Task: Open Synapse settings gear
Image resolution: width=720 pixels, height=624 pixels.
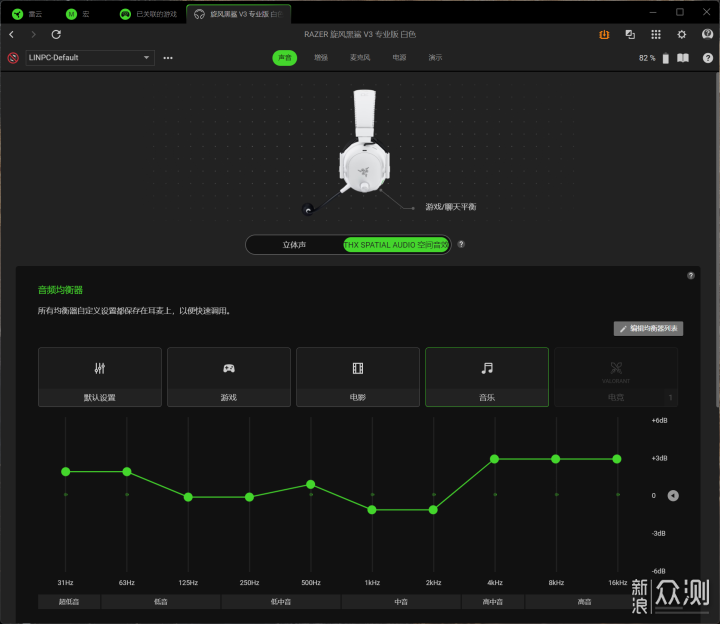Action: click(x=681, y=34)
